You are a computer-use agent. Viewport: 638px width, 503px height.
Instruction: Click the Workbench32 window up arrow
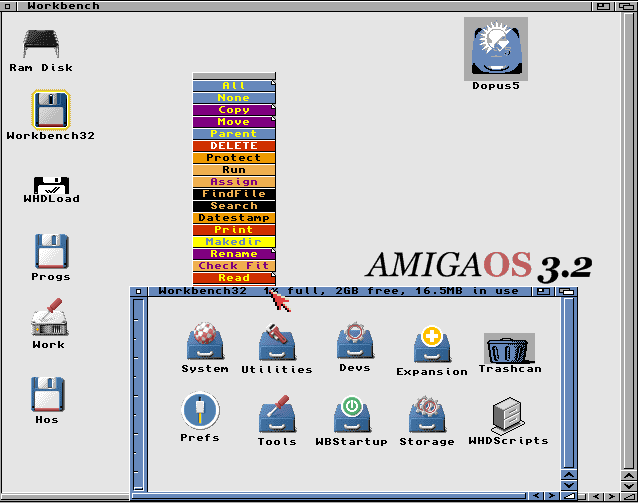569,475
